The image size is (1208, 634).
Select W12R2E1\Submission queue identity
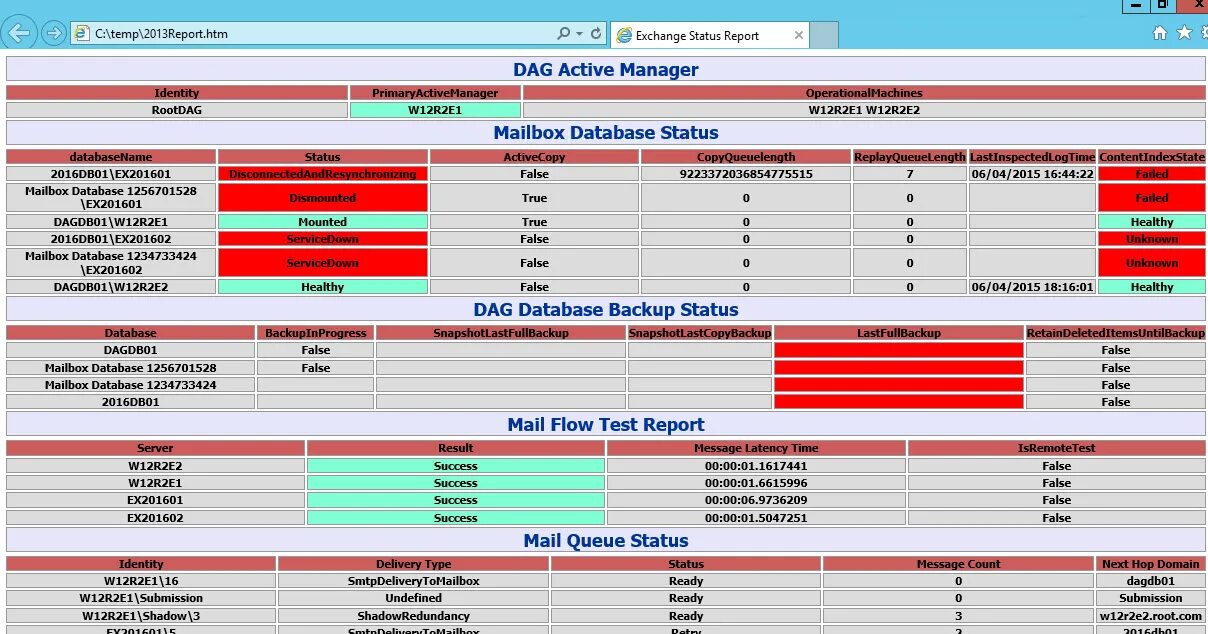(141, 598)
